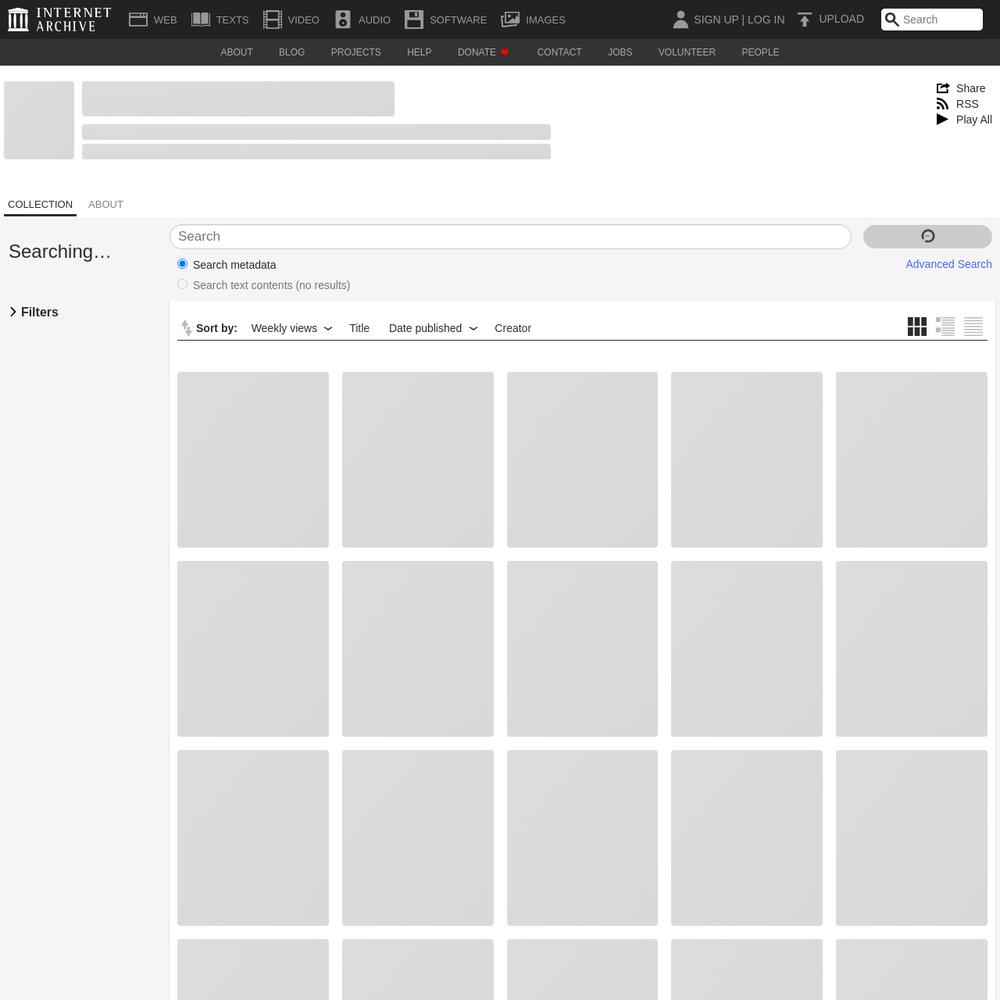Click the Internet Archive logo
The width and height of the screenshot is (1000, 1000).
(59, 19)
